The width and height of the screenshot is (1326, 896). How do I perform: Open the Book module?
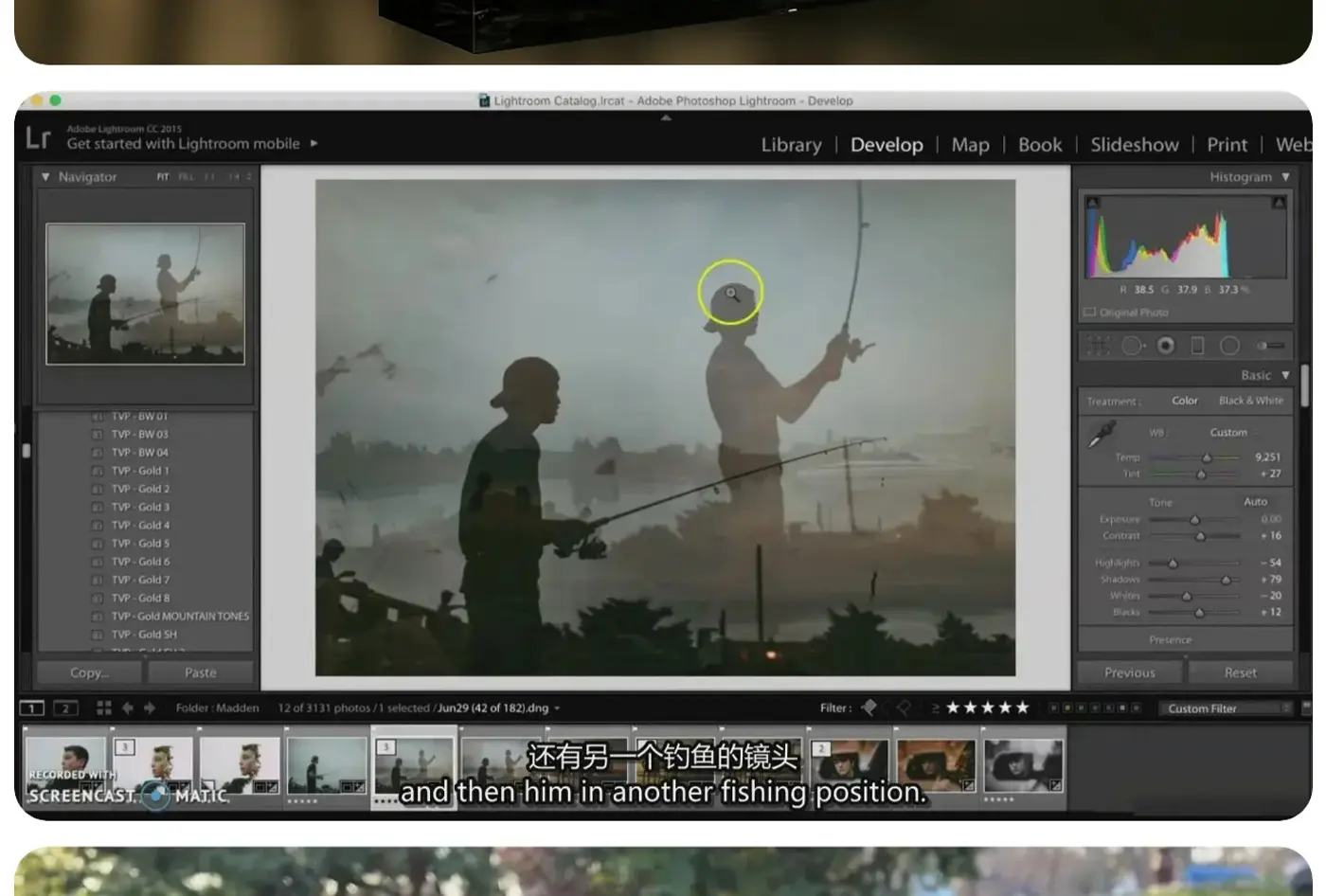click(x=1040, y=145)
